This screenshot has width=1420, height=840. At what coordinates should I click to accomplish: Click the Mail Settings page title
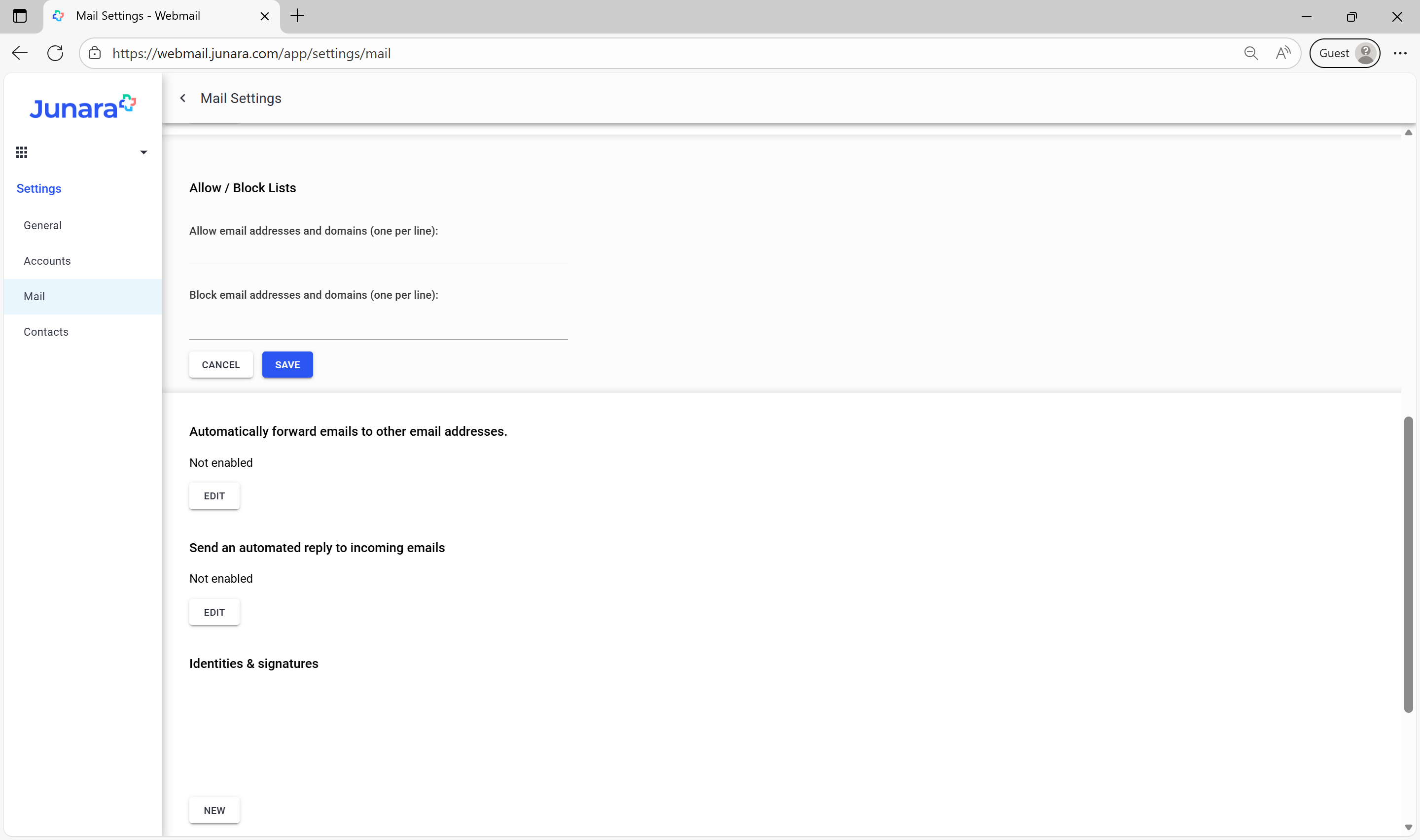(x=241, y=99)
